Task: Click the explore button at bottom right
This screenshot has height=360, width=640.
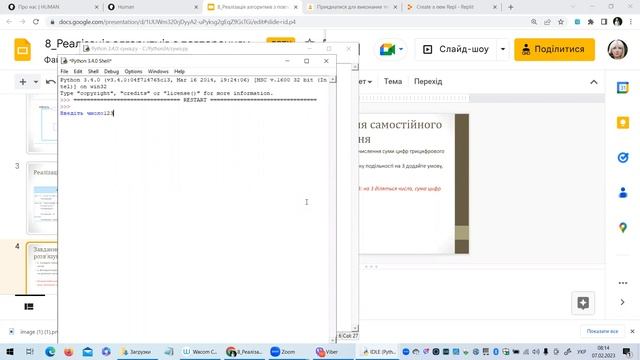Action: 583,303
